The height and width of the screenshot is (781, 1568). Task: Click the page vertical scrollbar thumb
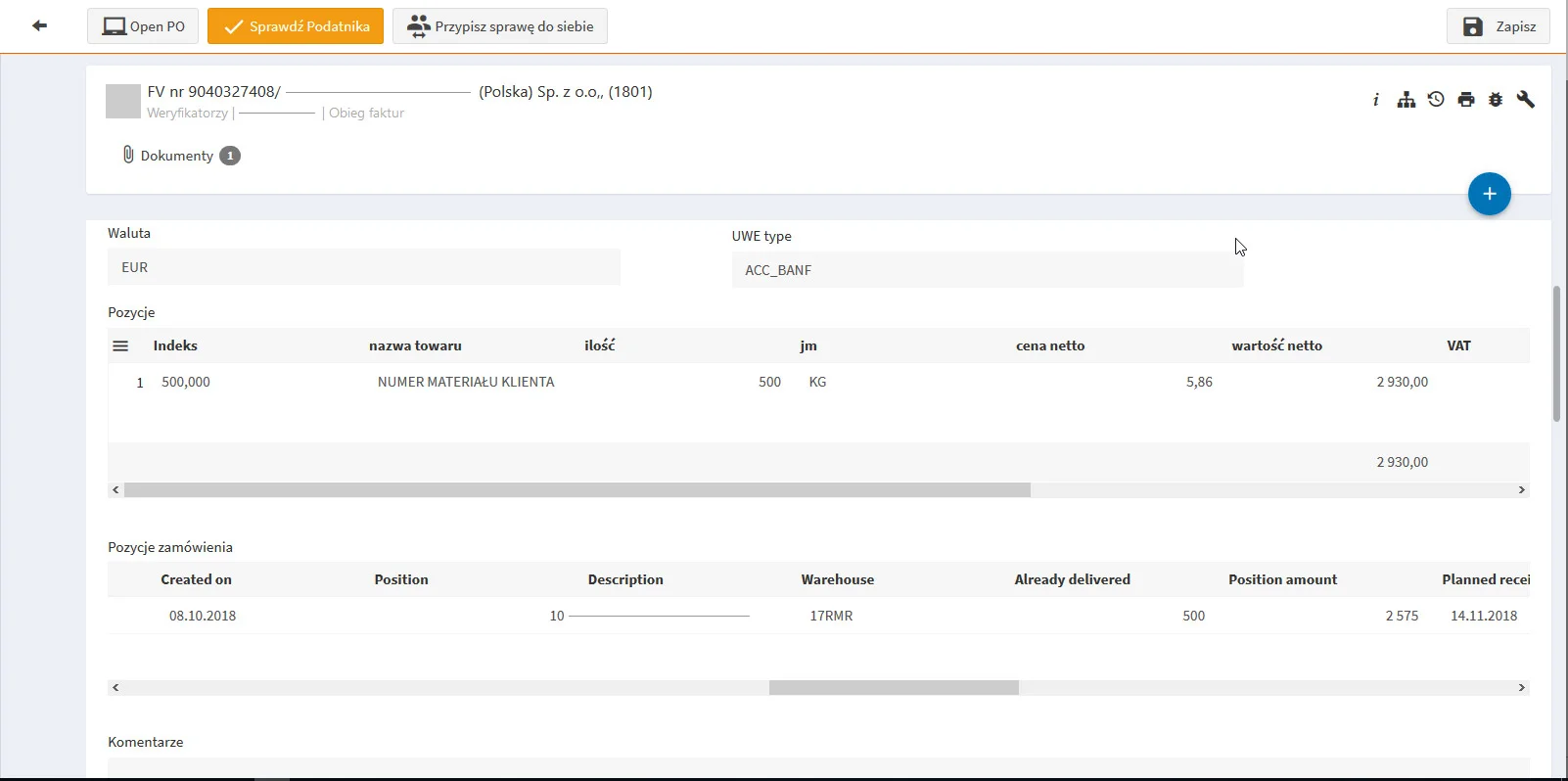pos(1556,353)
